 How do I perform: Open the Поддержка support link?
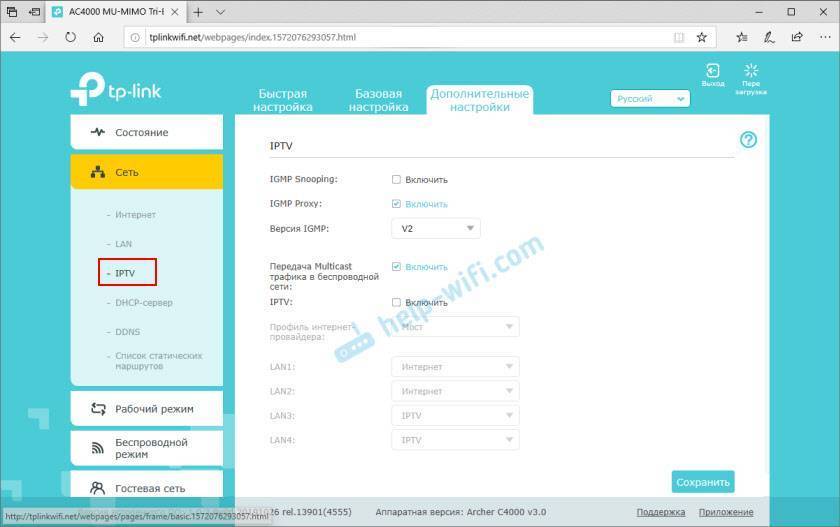(661, 512)
